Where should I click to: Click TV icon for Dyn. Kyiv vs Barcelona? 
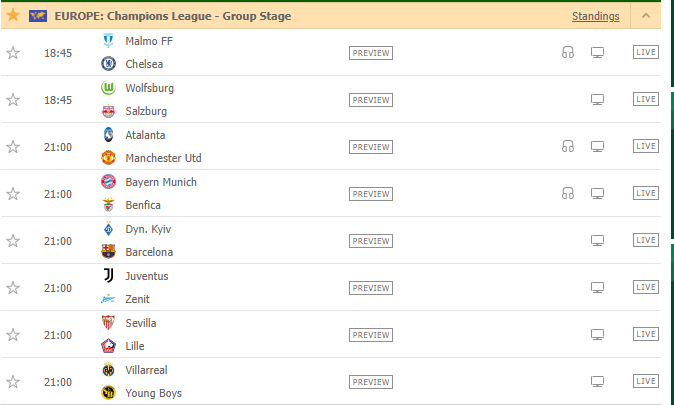[x=597, y=241]
